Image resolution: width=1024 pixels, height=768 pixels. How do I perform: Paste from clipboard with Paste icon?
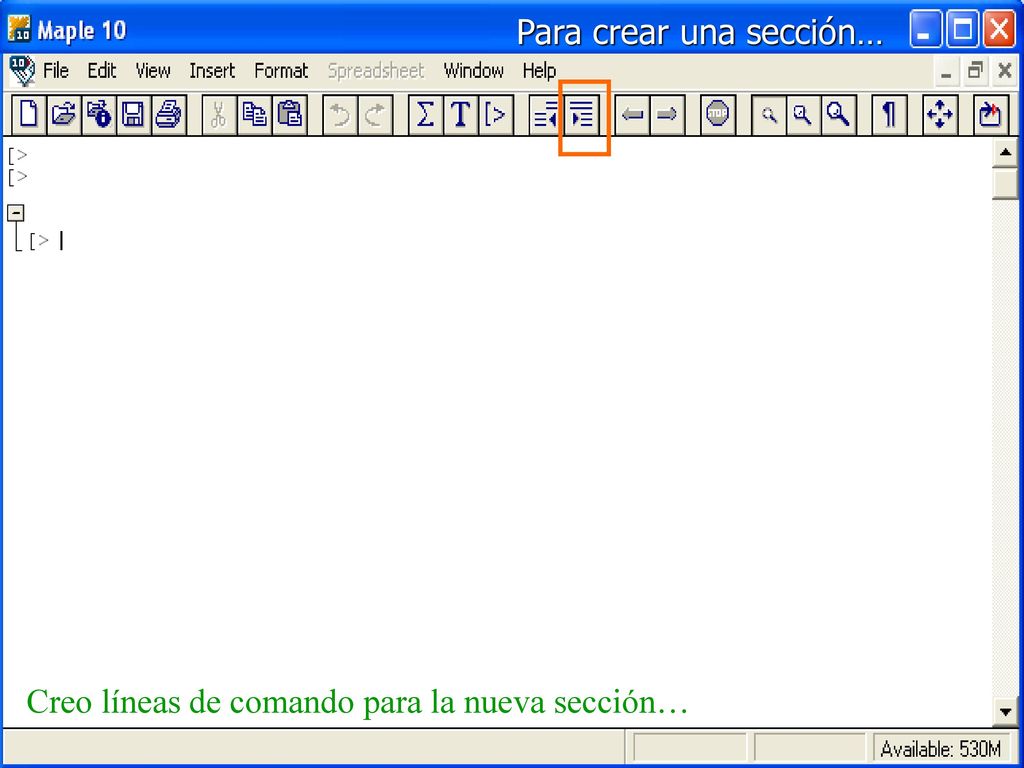click(289, 115)
